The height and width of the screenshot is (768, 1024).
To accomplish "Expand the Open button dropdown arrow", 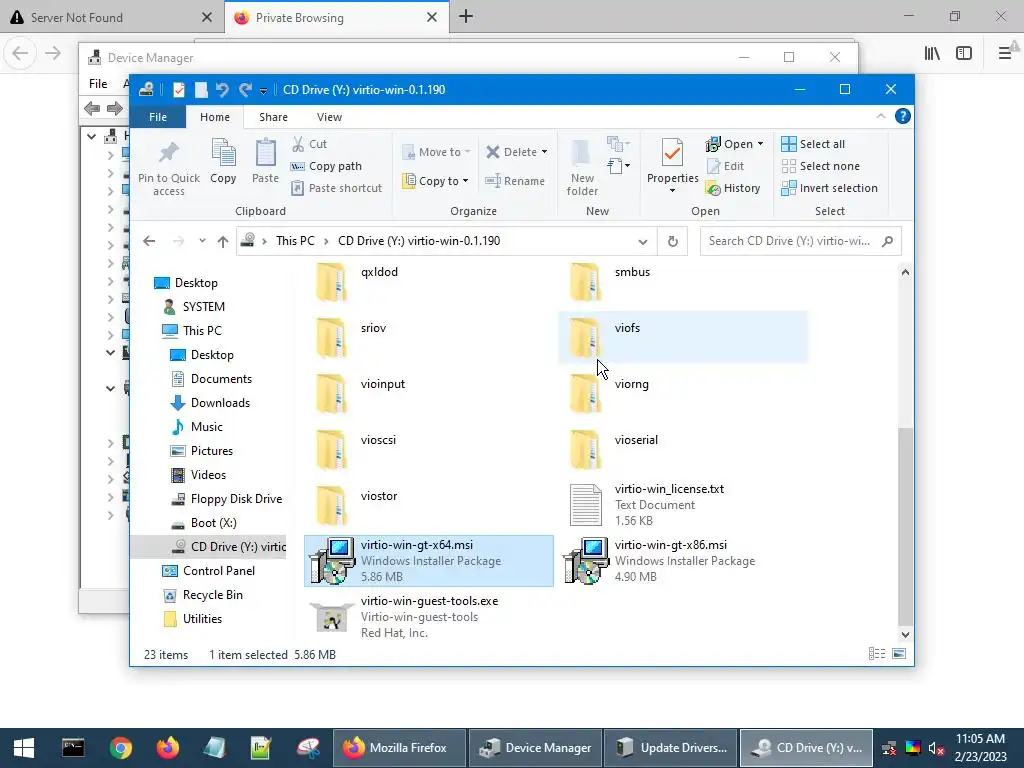I will point(760,144).
